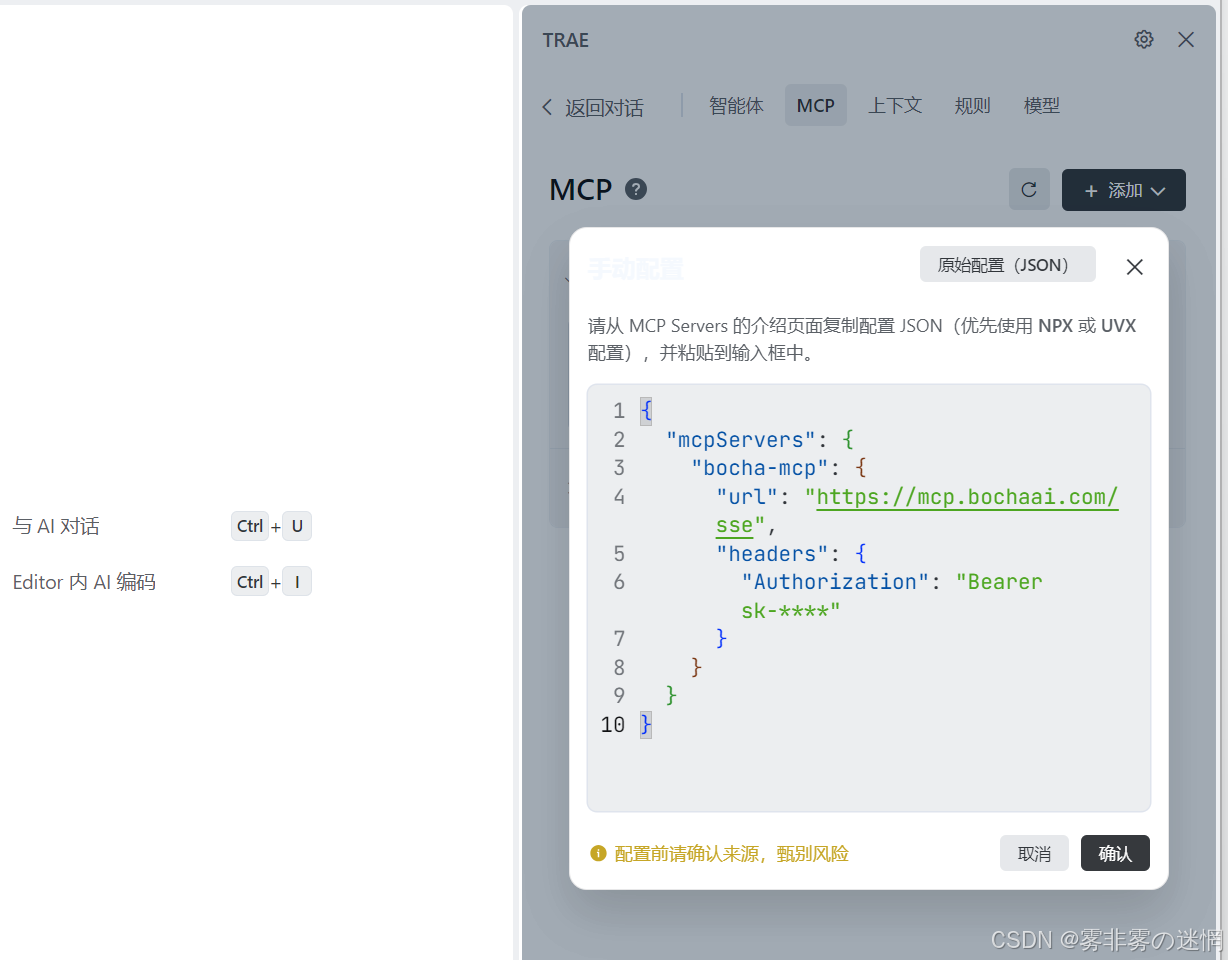
Task: Click 返回对话 text link
Action: [604, 108]
